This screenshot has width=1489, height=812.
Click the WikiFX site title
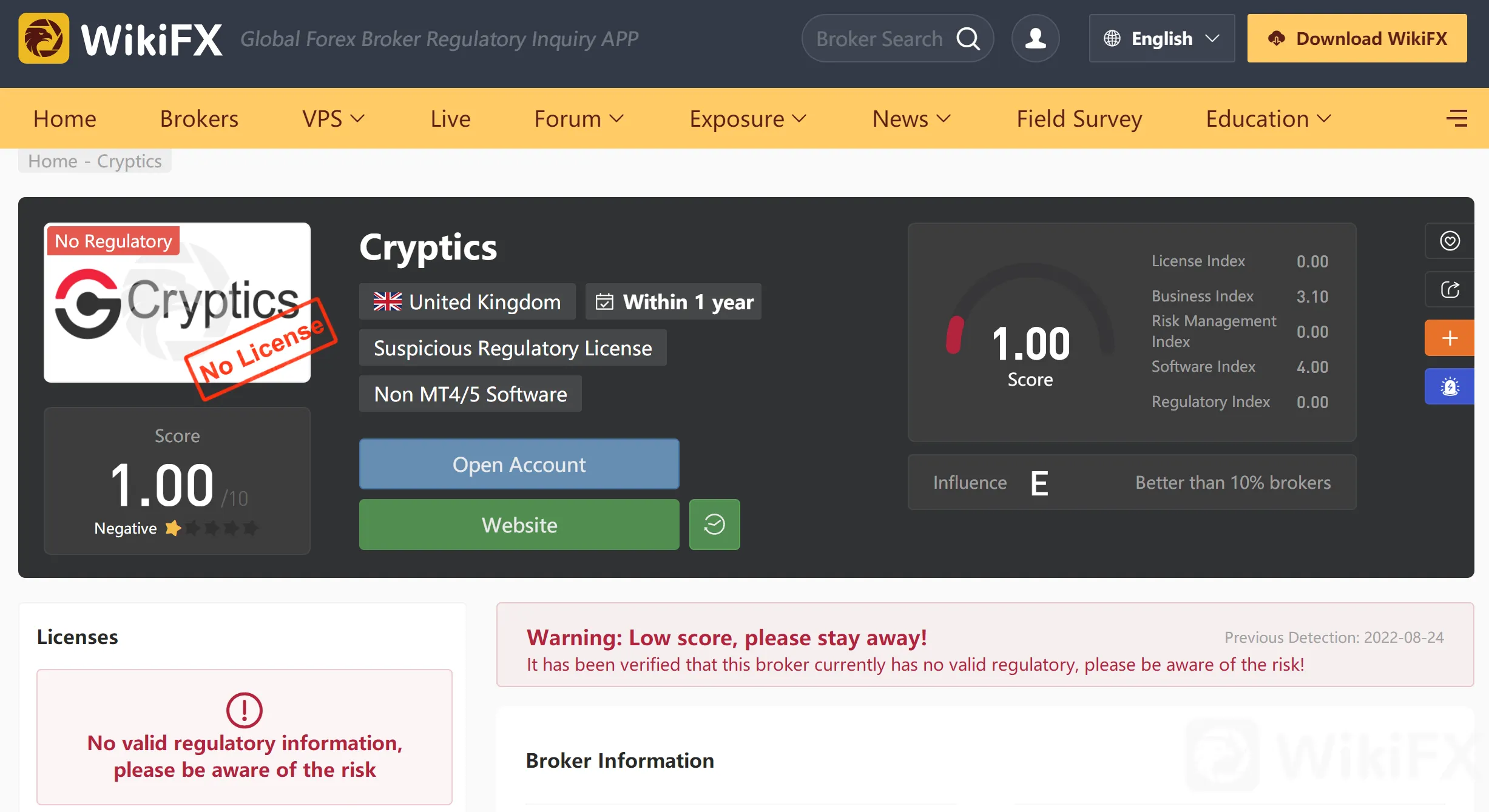152,39
